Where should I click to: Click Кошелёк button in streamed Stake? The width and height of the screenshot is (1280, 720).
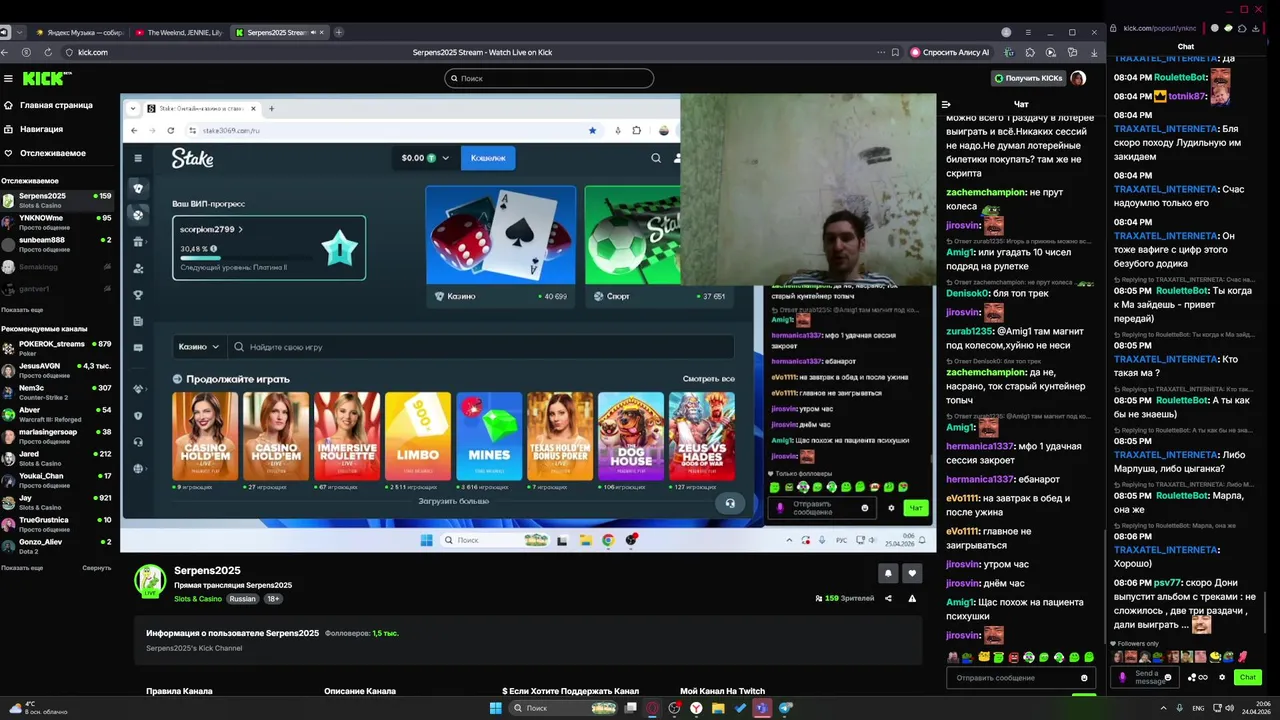(x=488, y=158)
